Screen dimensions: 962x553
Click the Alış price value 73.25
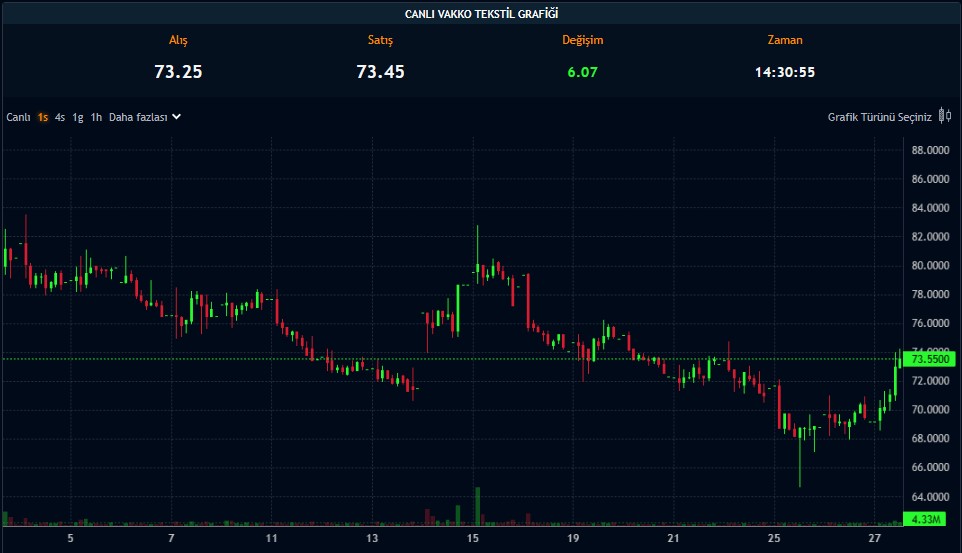coord(178,72)
